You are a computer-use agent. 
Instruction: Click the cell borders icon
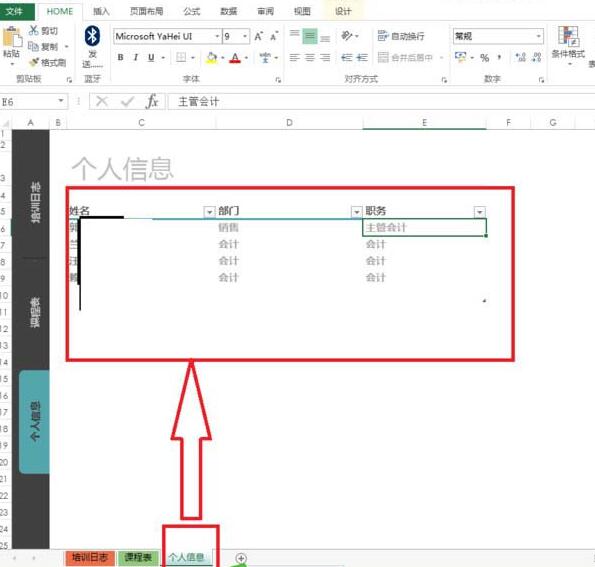click(x=181, y=57)
